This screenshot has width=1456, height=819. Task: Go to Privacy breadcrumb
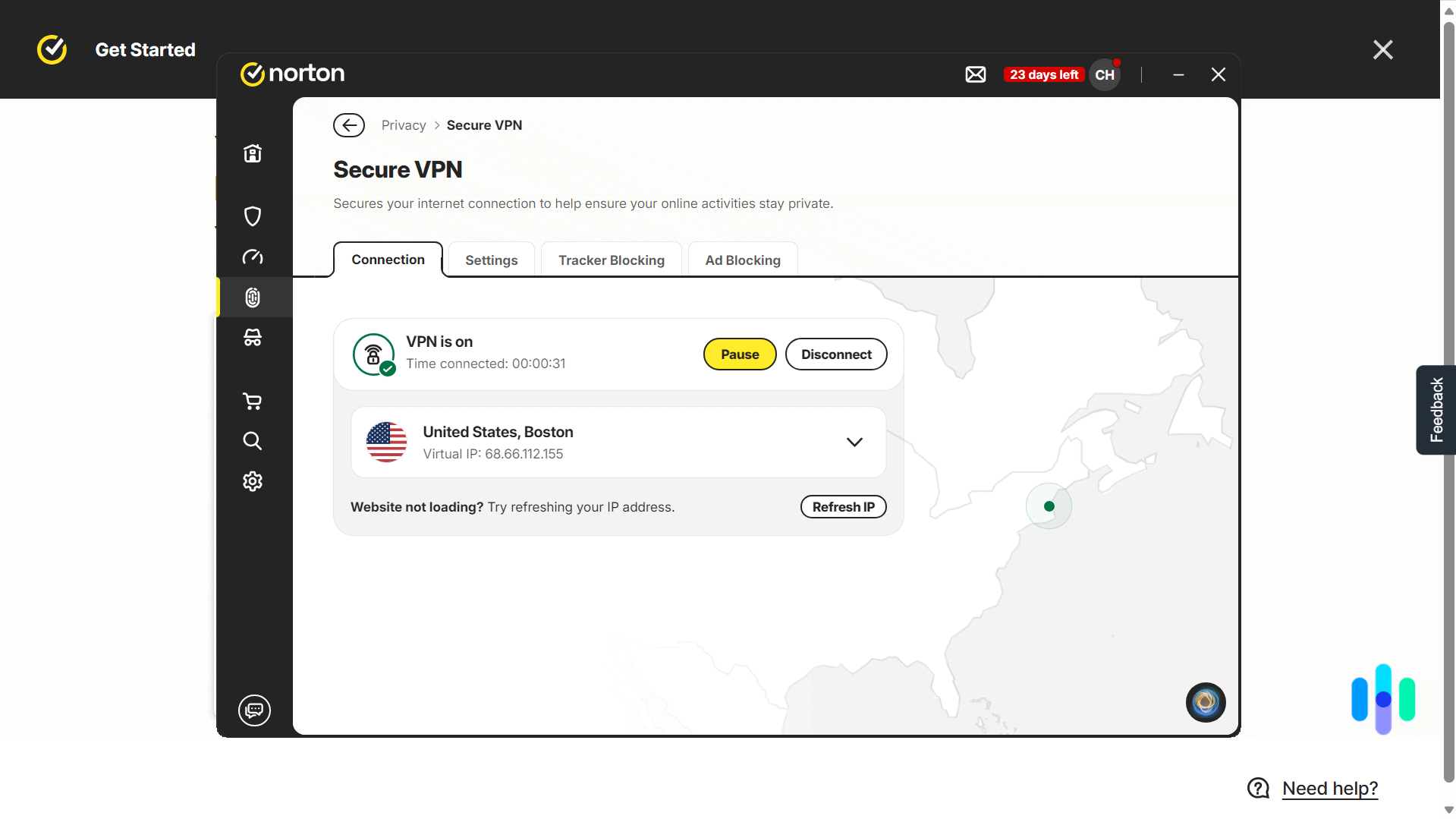(404, 125)
